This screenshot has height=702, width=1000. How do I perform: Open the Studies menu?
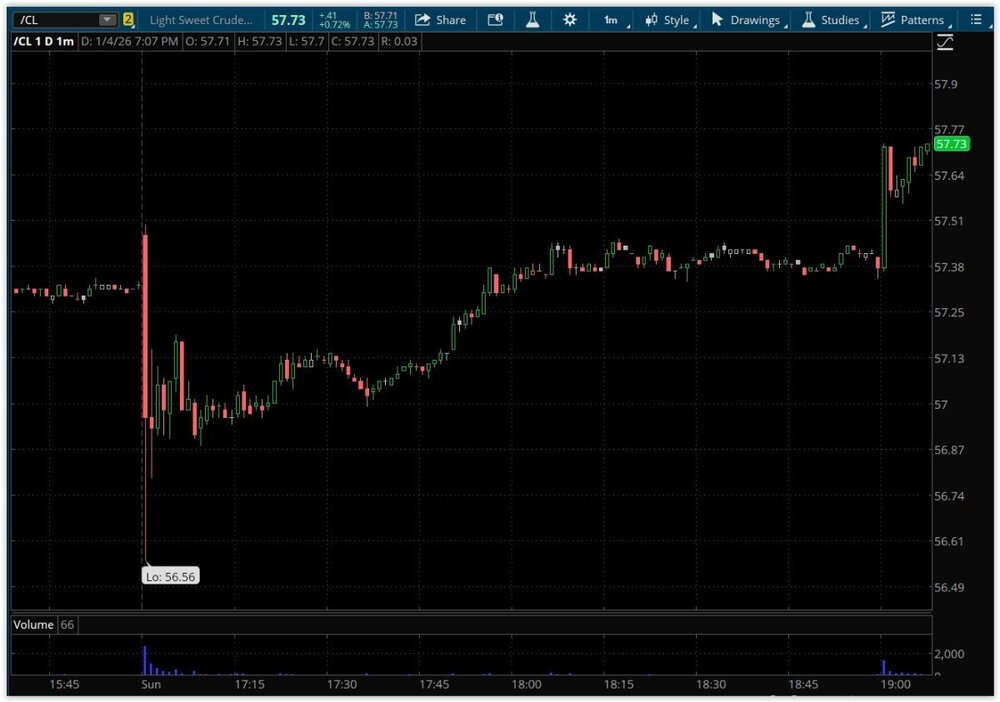point(830,20)
